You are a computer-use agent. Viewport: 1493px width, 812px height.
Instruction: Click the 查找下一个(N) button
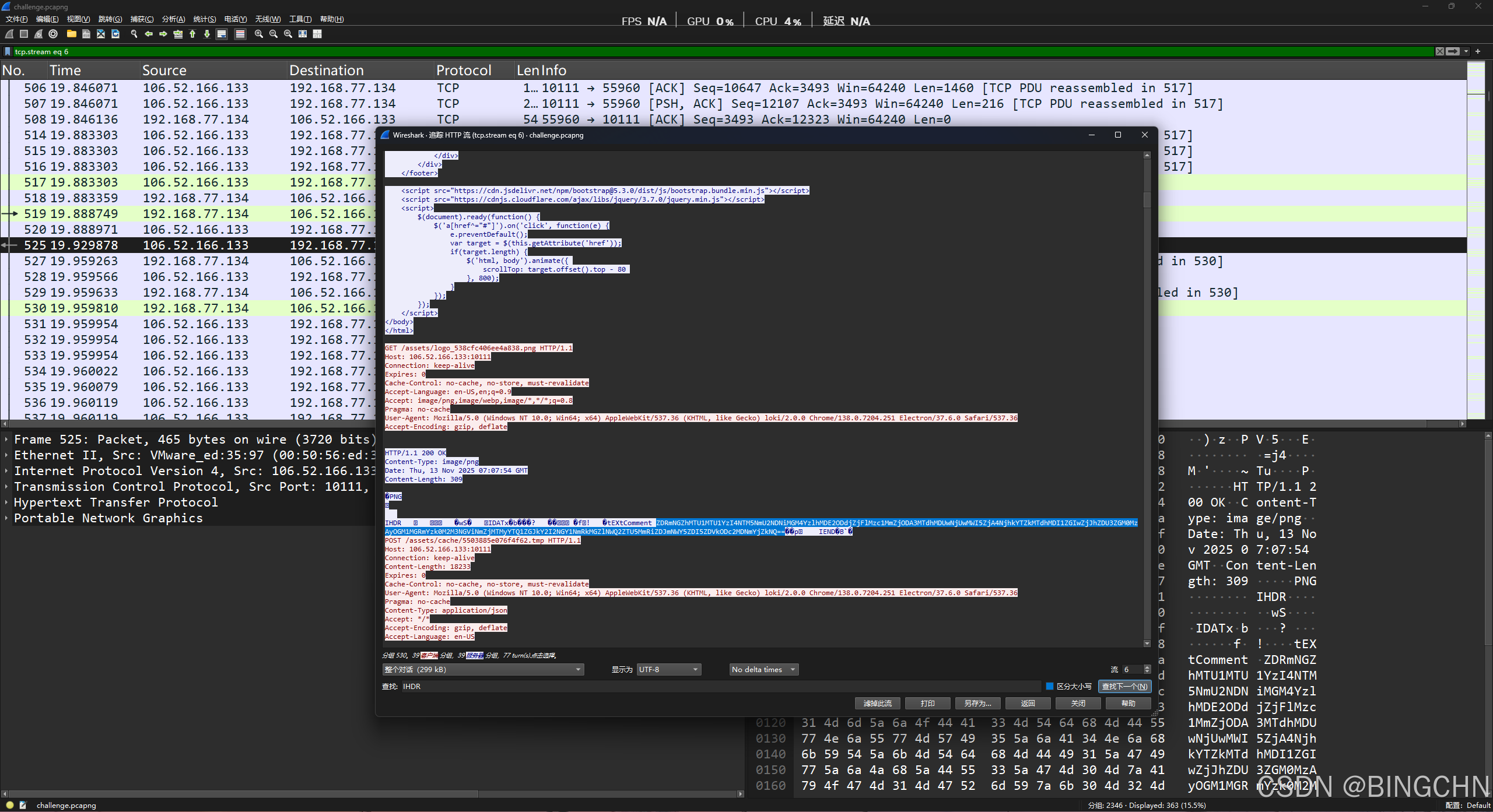coord(1124,686)
